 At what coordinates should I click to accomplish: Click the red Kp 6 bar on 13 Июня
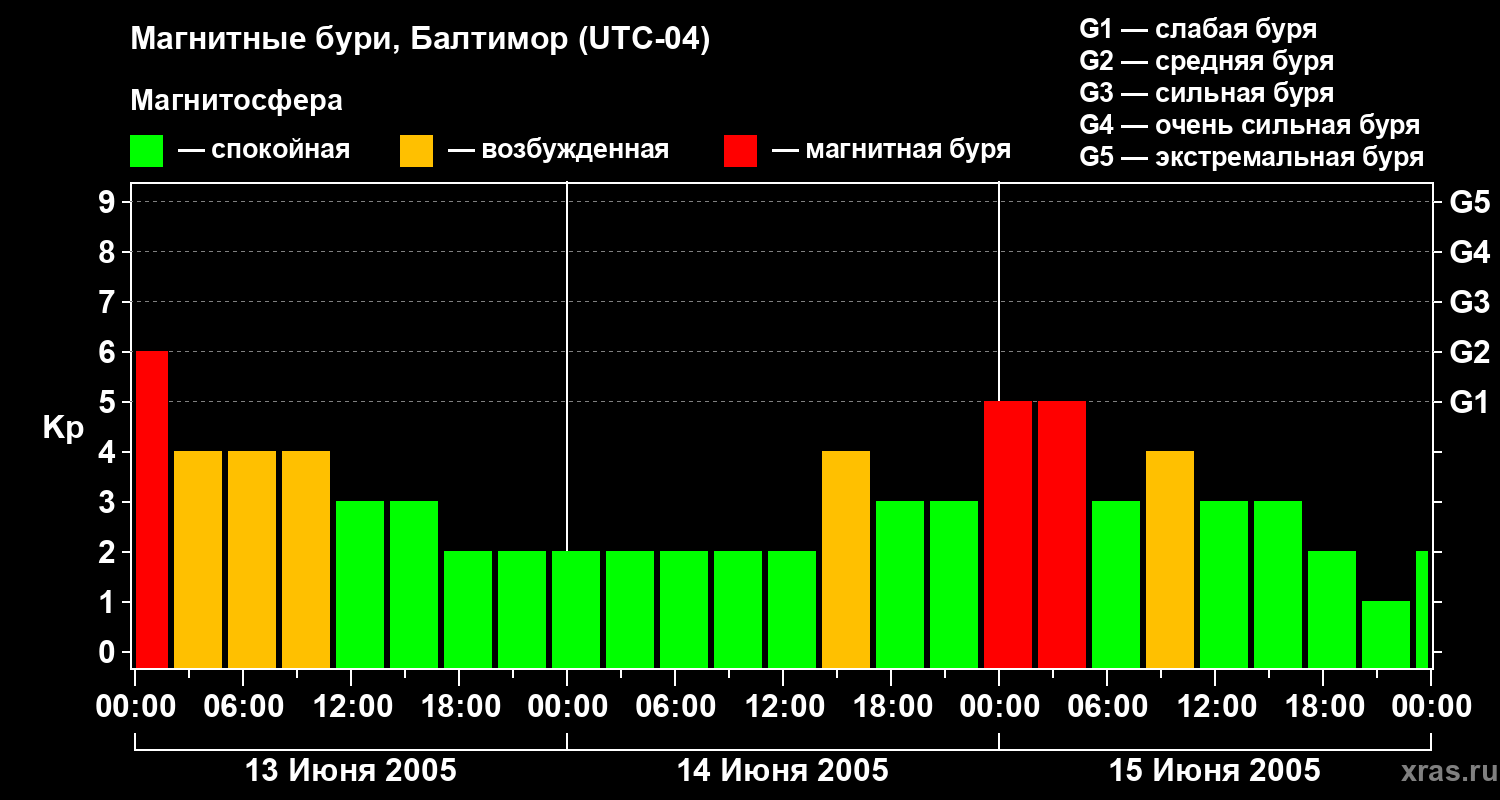(152, 509)
